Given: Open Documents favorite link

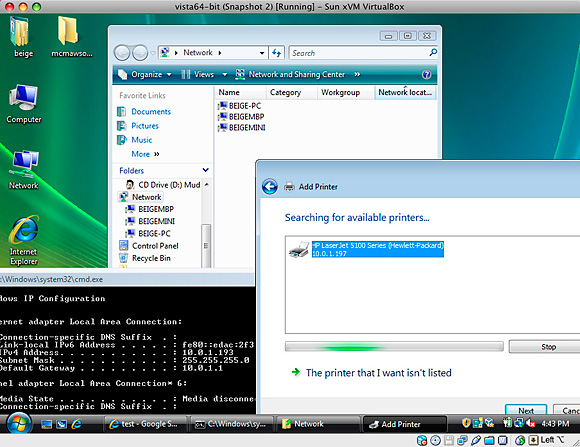Looking at the screenshot, I should 144,111.
